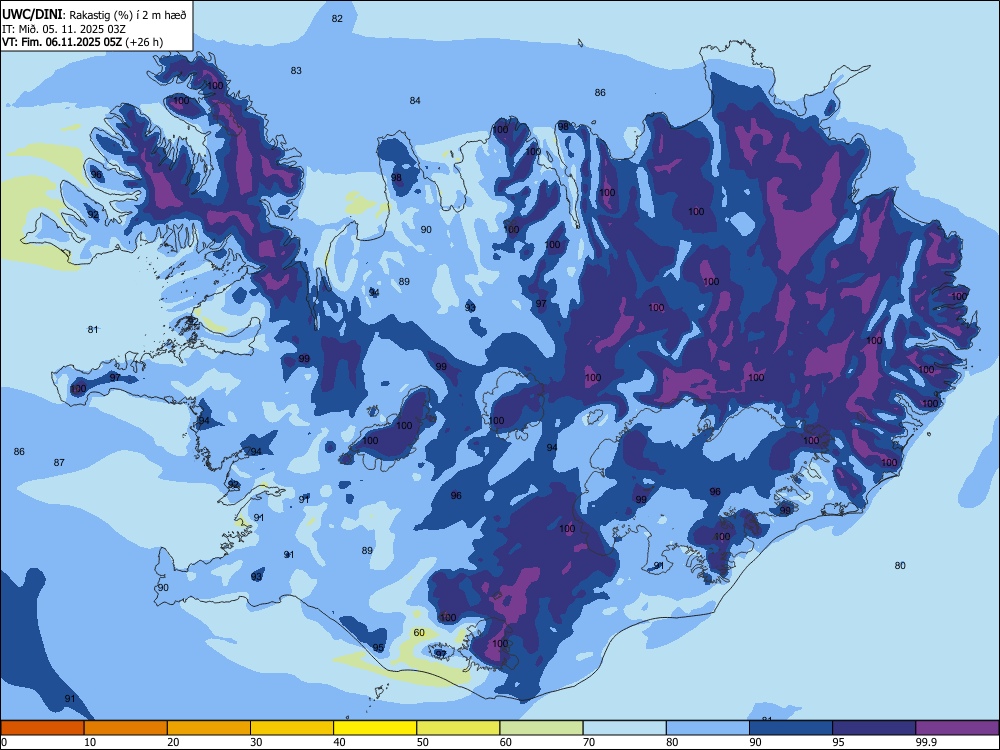Select the orange 10–20 legend color block
The height and width of the screenshot is (750, 1000).
point(126,728)
